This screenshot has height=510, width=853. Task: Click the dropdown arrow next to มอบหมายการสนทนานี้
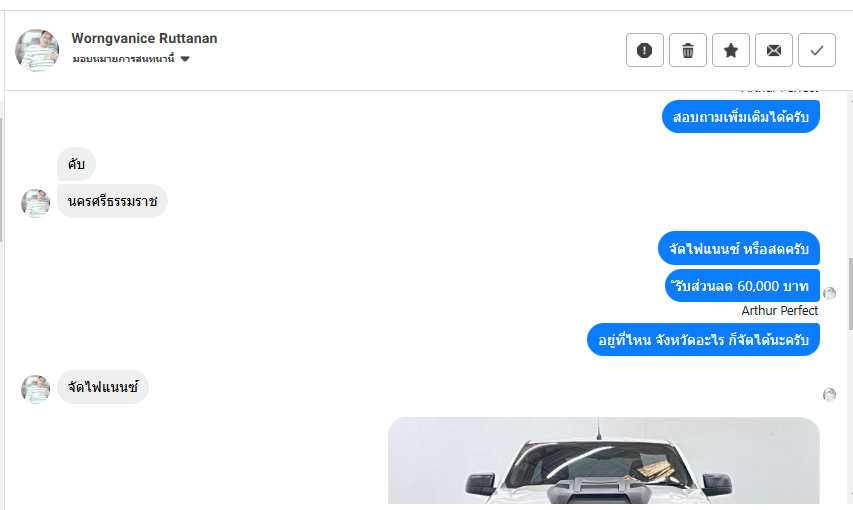[x=185, y=59]
